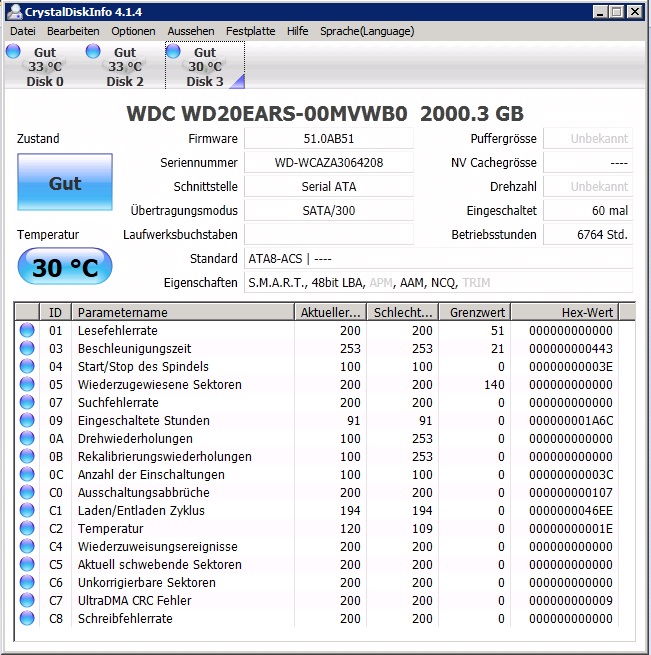The height and width of the screenshot is (655, 651).
Task: Click status orb for Beschleunigungszeit row
Action: [x=27, y=348]
